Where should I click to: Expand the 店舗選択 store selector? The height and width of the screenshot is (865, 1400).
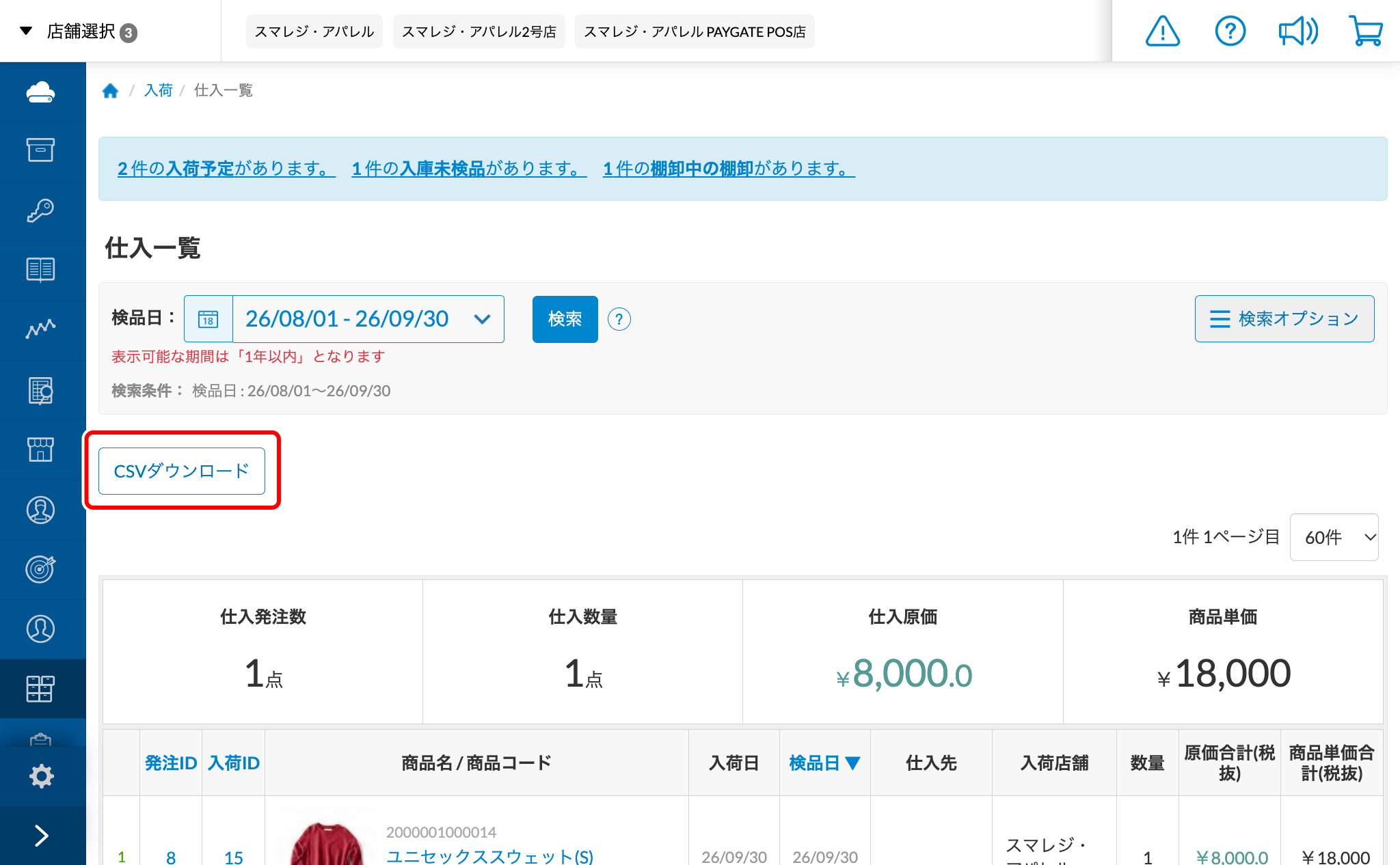point(79,31)
